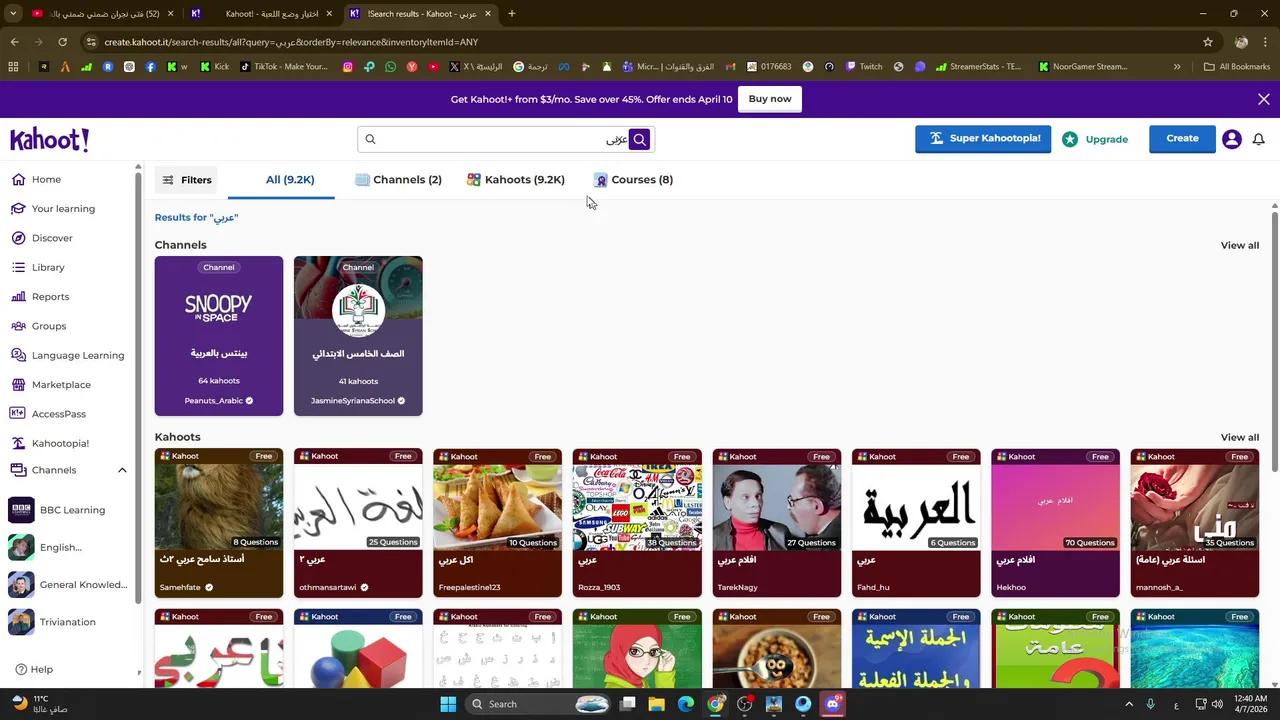Open the 12:40 AM clock panel
The image size is (1280, 720).
pos(1251,704)
